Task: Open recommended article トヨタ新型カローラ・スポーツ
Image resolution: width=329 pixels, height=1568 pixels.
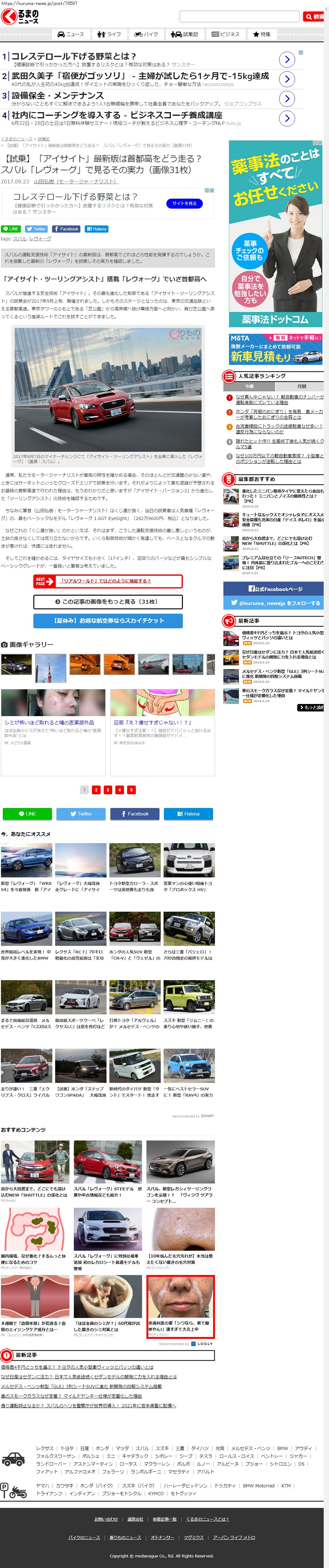Action: pyautogui.click(x=135, y=868)
